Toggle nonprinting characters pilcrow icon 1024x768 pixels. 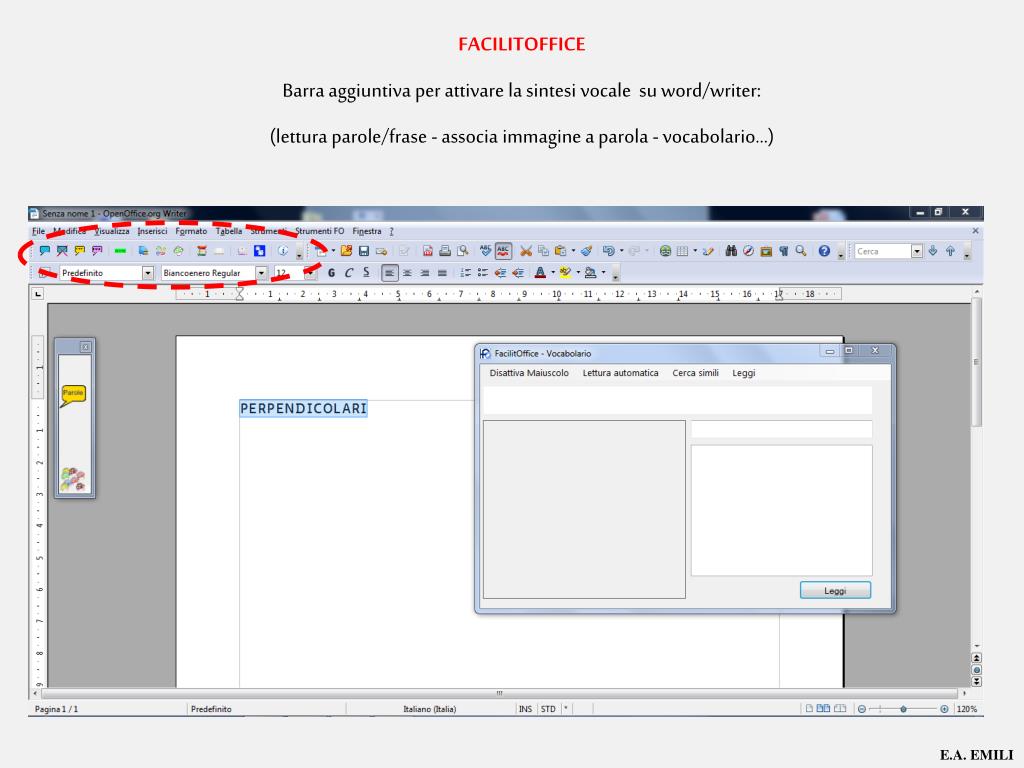click(x=784, y=251)
